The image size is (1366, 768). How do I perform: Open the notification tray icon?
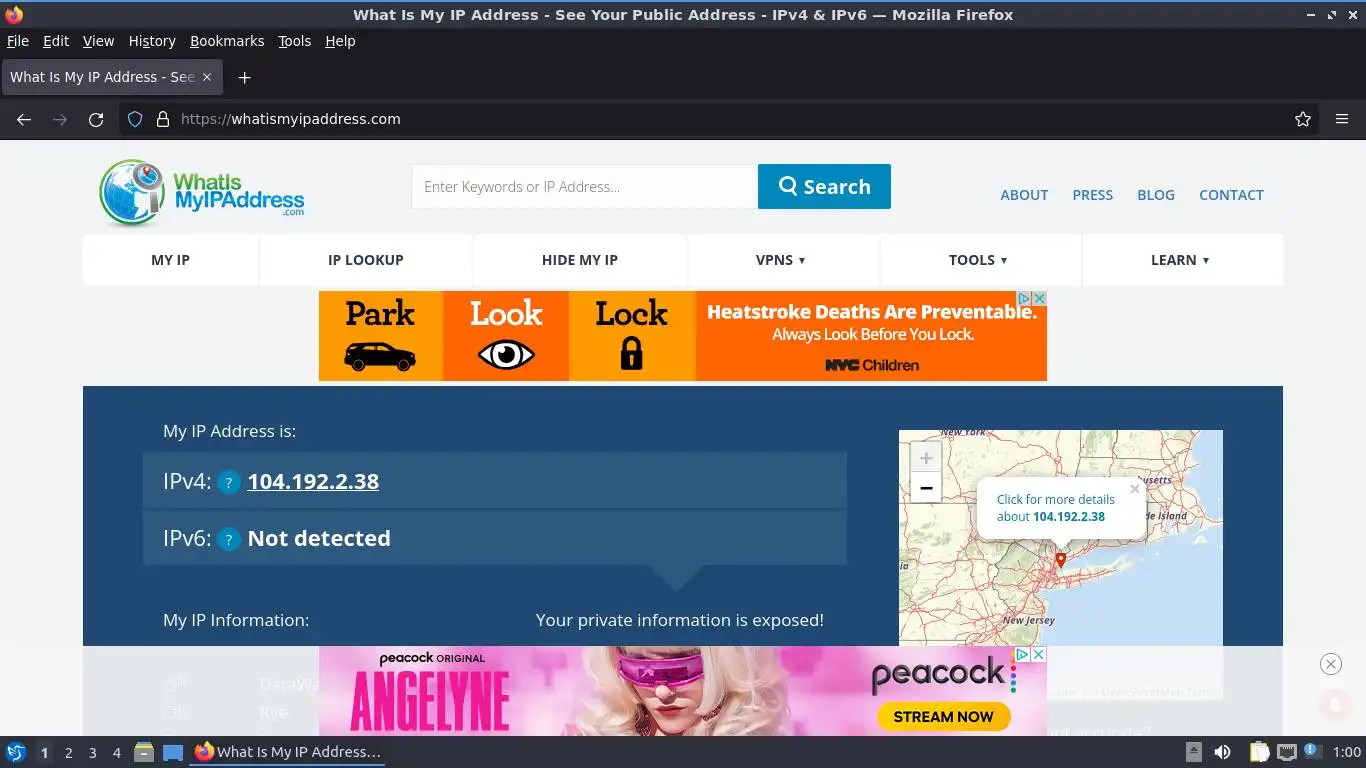1311,752
